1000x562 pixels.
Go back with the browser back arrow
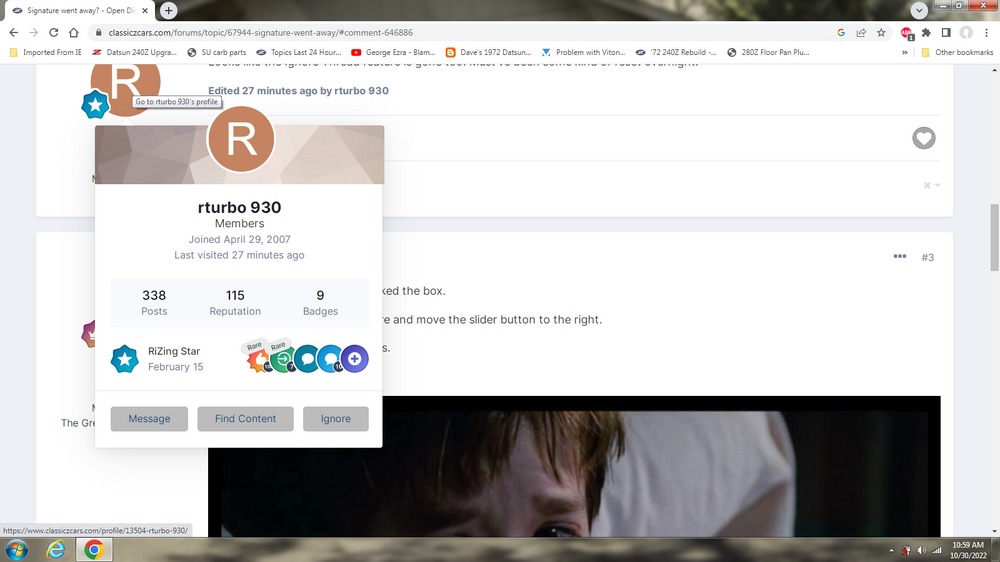click(x=14, y=33)
